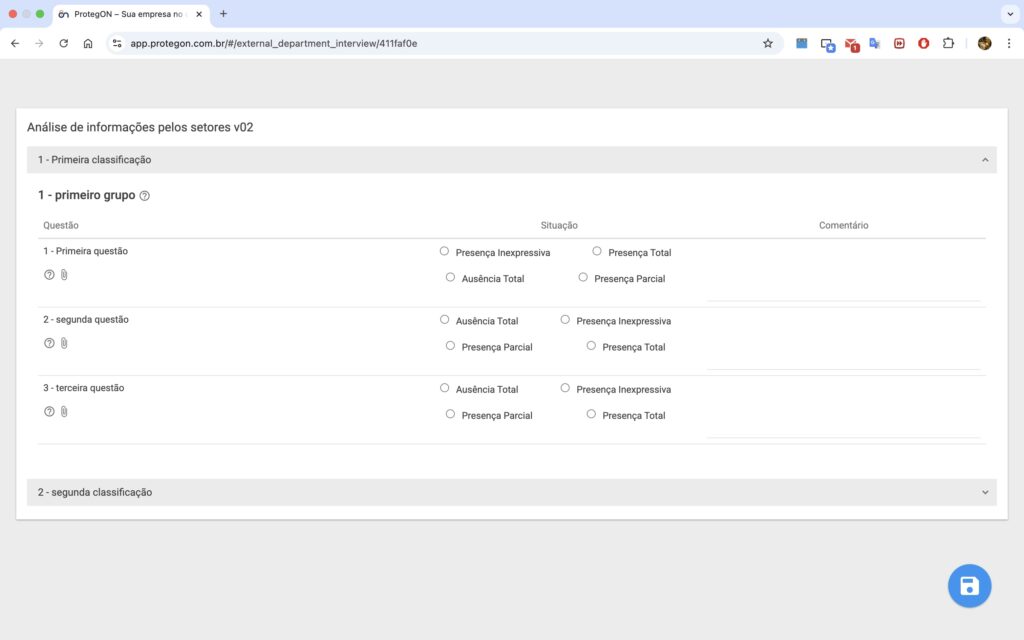Click attachment paperclip under terceira questão
The width and height of the screenshot is (1024, 640).
pyautogui.click(x=64, y=411)
